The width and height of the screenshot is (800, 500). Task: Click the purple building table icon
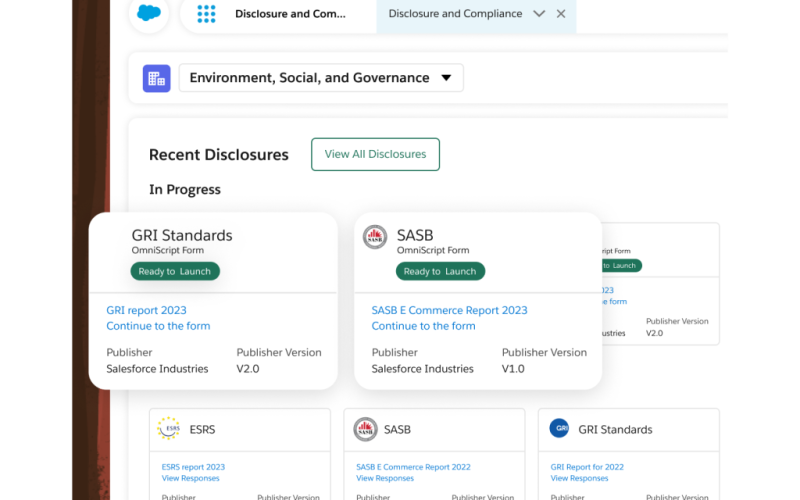tap(157, 78)
